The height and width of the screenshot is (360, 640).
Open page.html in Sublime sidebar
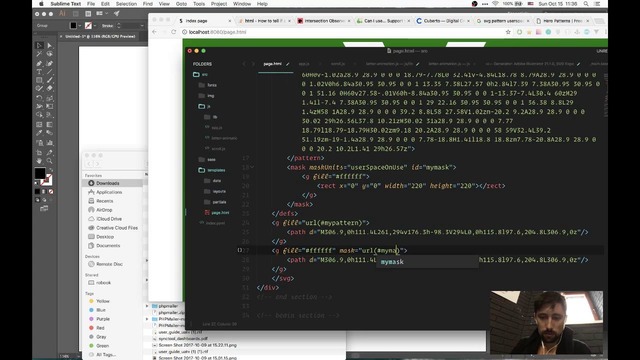point(220,213)
